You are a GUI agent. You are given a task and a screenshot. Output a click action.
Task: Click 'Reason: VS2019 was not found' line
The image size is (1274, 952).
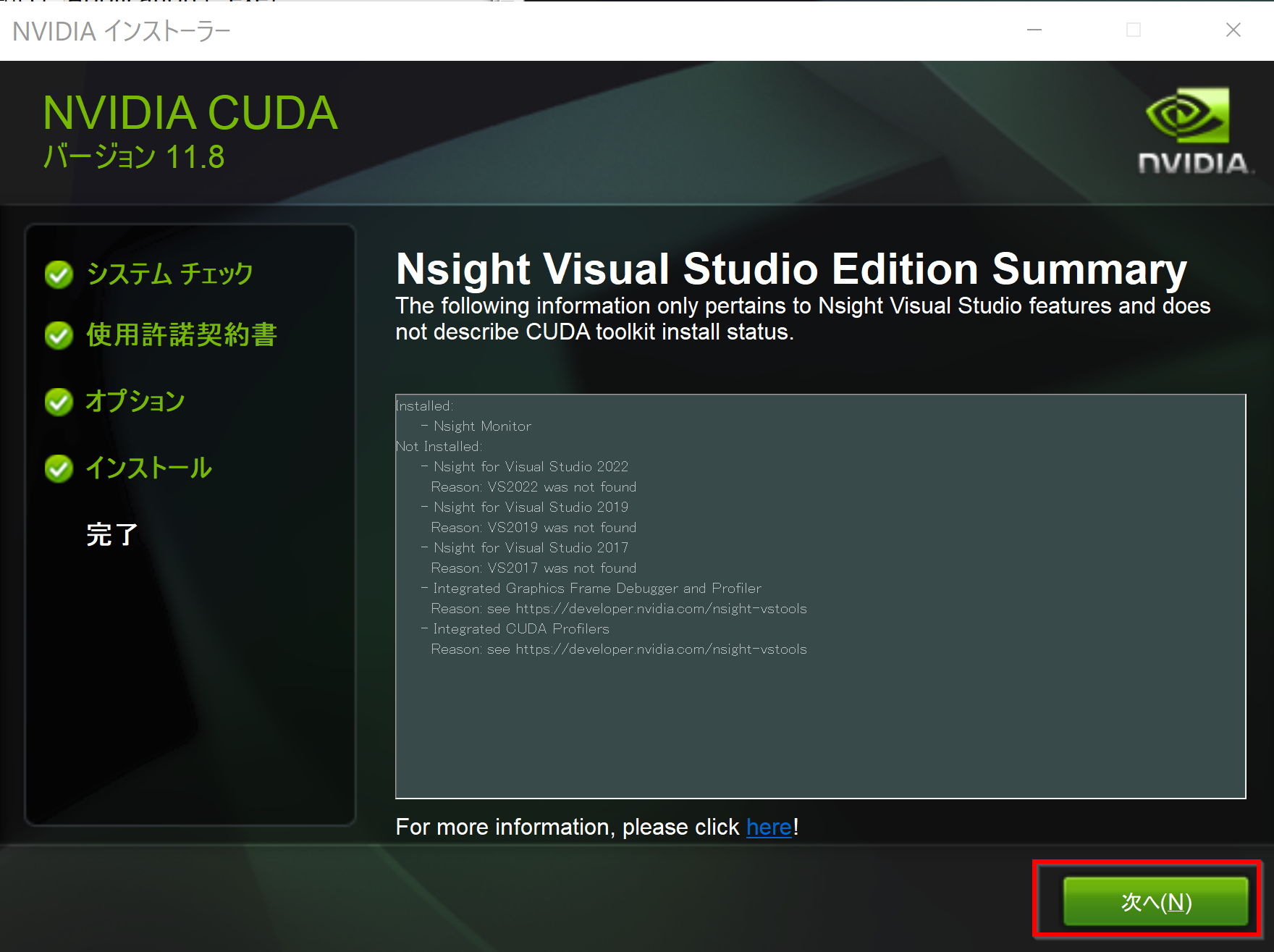tap(533, 528)
